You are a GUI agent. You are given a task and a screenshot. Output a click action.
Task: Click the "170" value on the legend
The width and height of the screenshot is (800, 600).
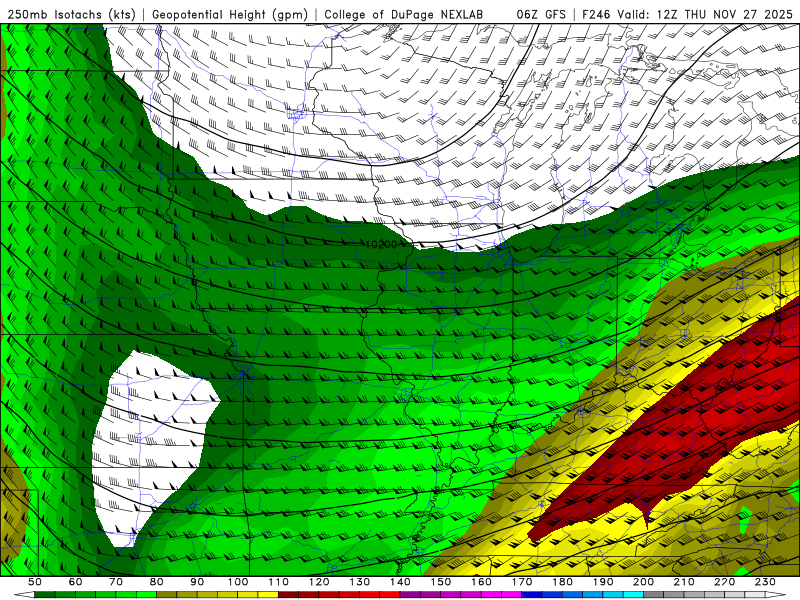click(x=522, y=582)
